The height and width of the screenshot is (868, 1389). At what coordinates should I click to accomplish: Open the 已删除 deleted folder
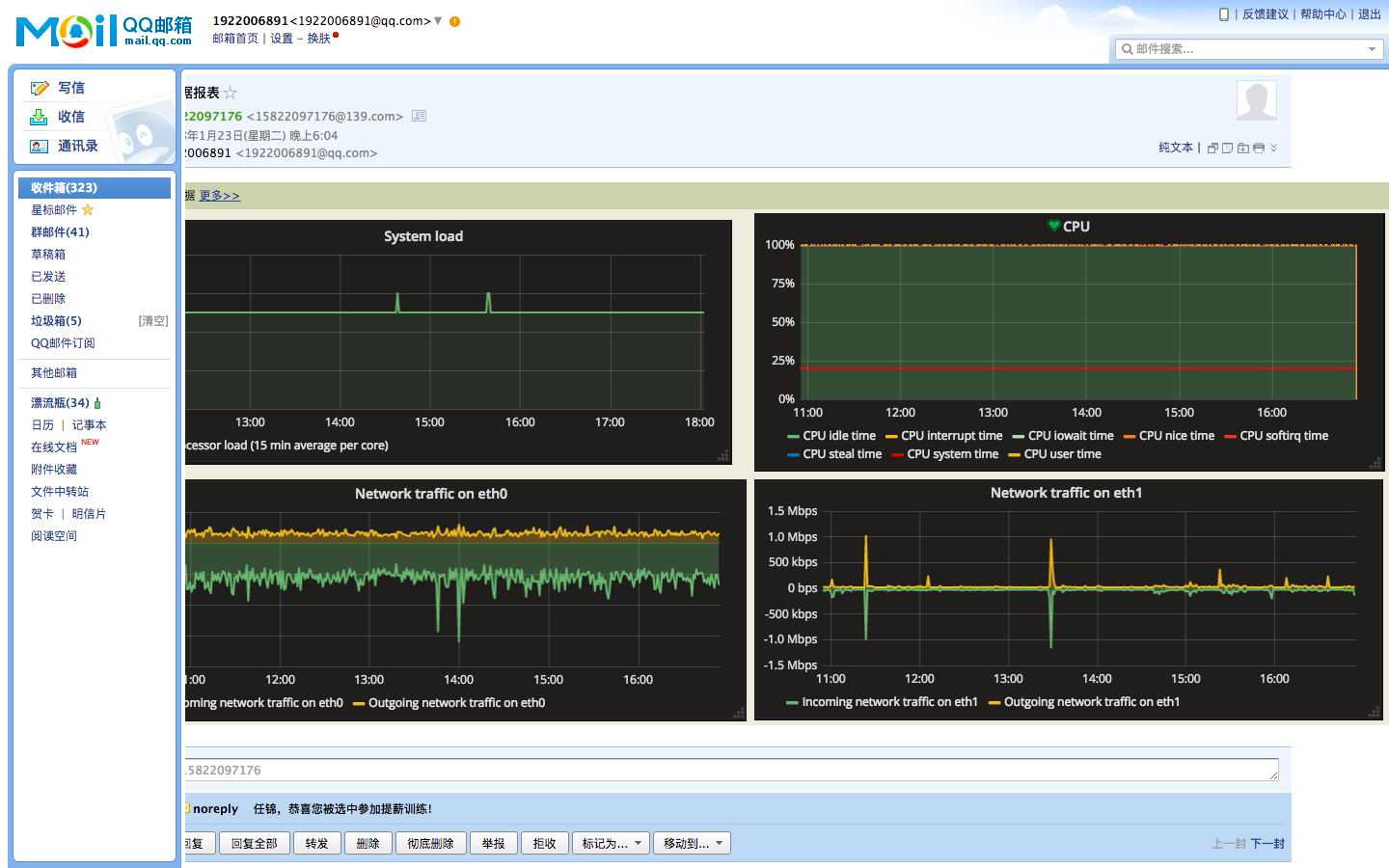[x=48, y=299]
